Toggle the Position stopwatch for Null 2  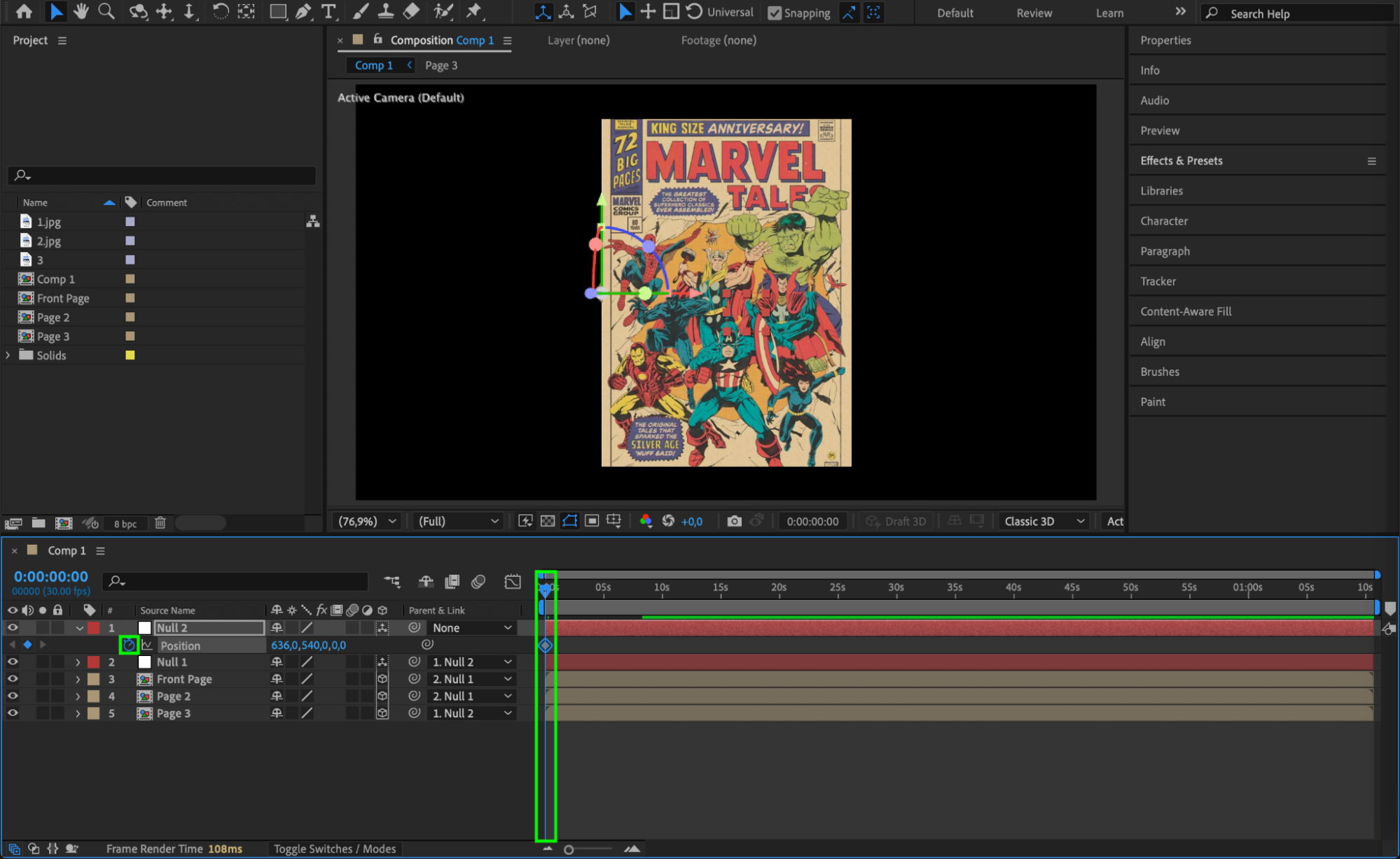click(129, 645)
